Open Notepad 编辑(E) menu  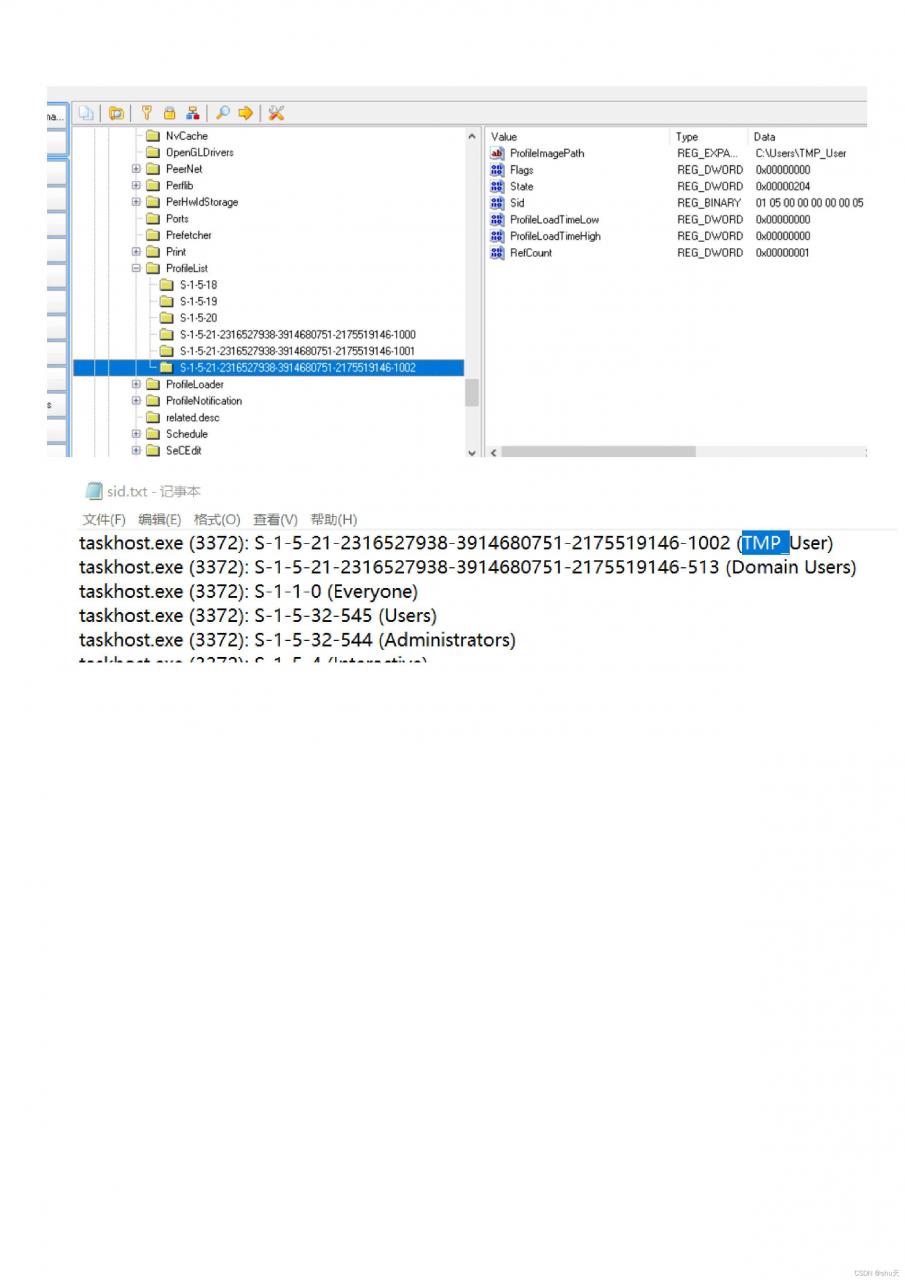tap(159, 519)
